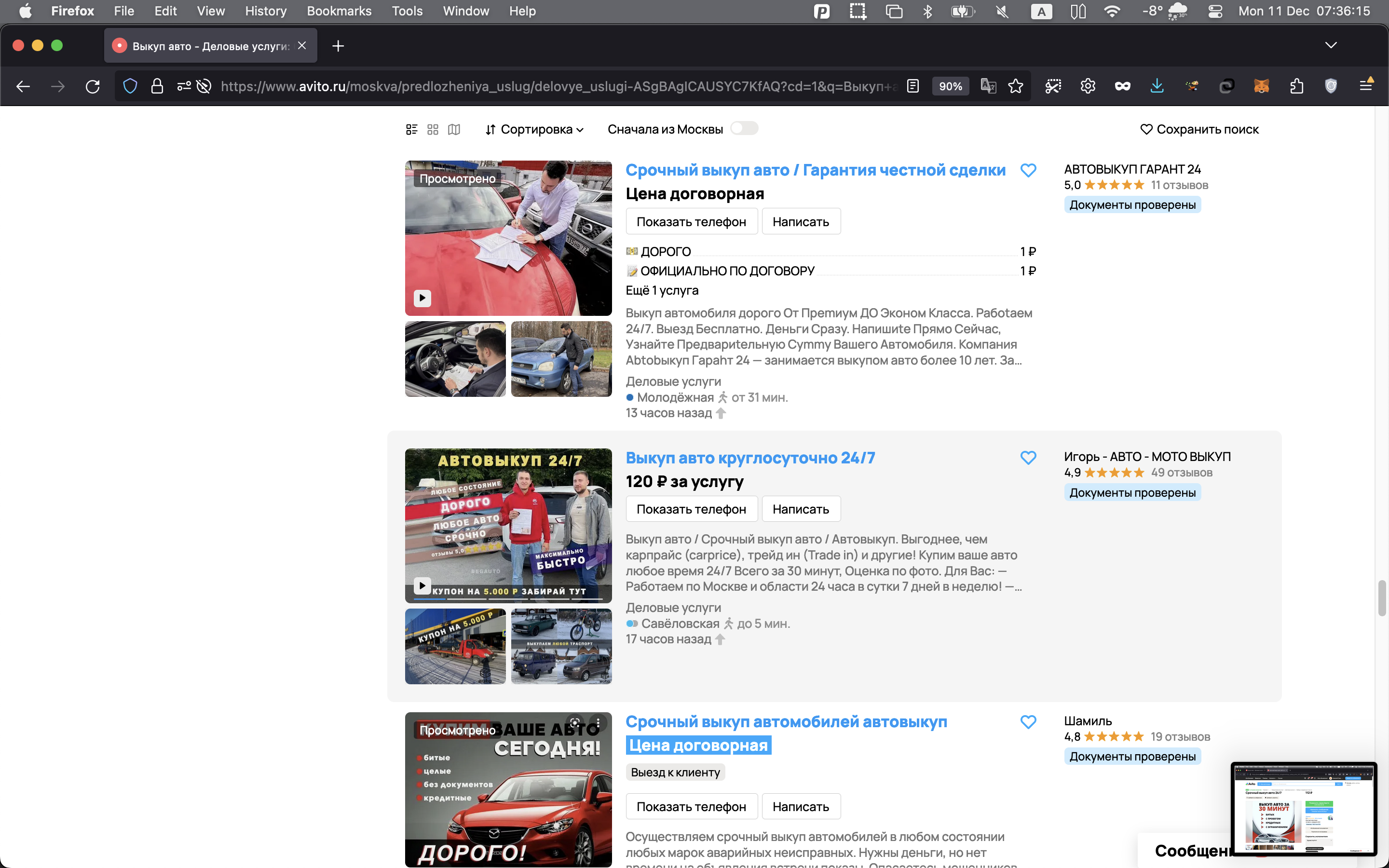Click the 90% zoom level indicator
Viewport: 1389px width, 868px height.
(950, 86)
